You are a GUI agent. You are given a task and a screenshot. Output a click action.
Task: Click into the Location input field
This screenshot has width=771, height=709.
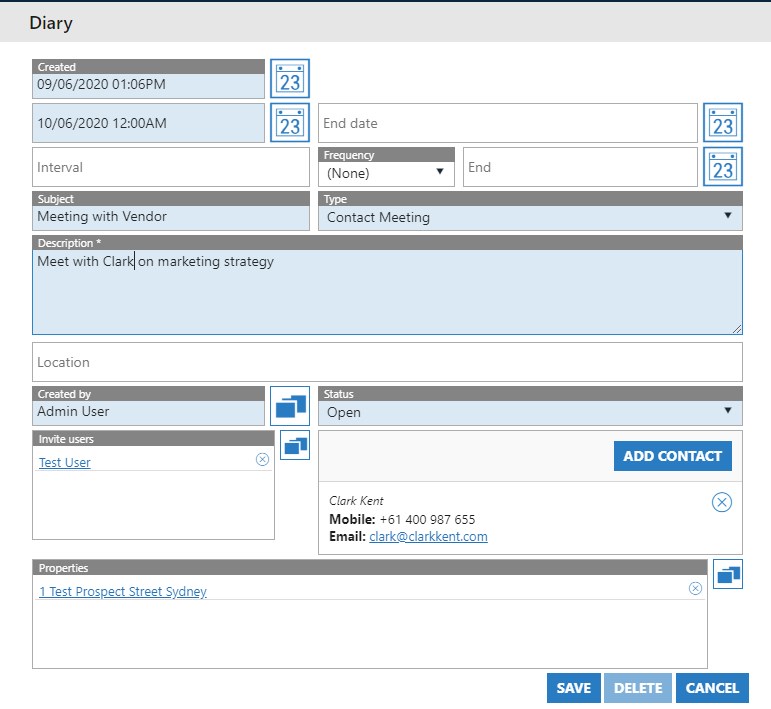pyautogui.click(x=387, y=362)
